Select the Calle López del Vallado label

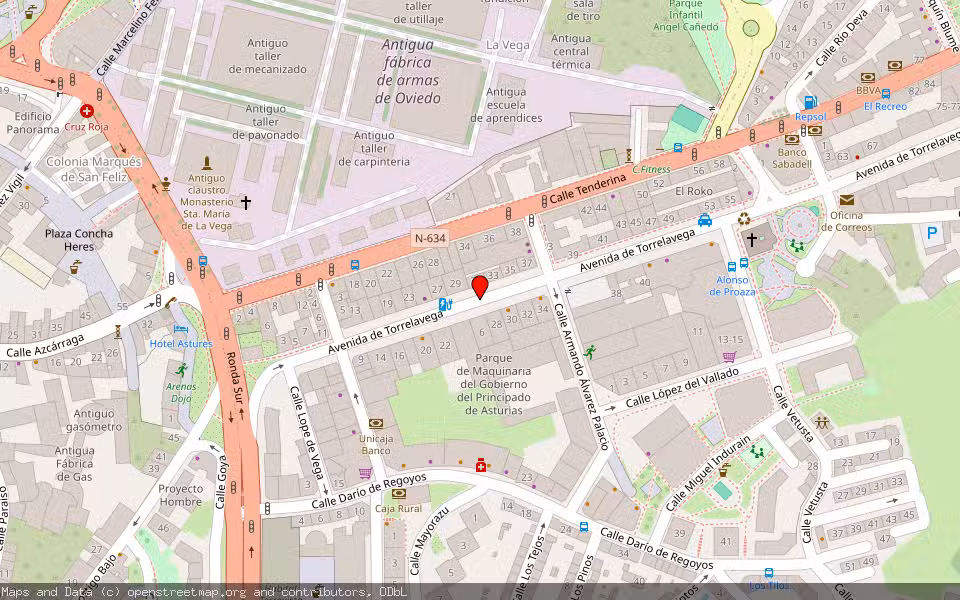point(682,388)
